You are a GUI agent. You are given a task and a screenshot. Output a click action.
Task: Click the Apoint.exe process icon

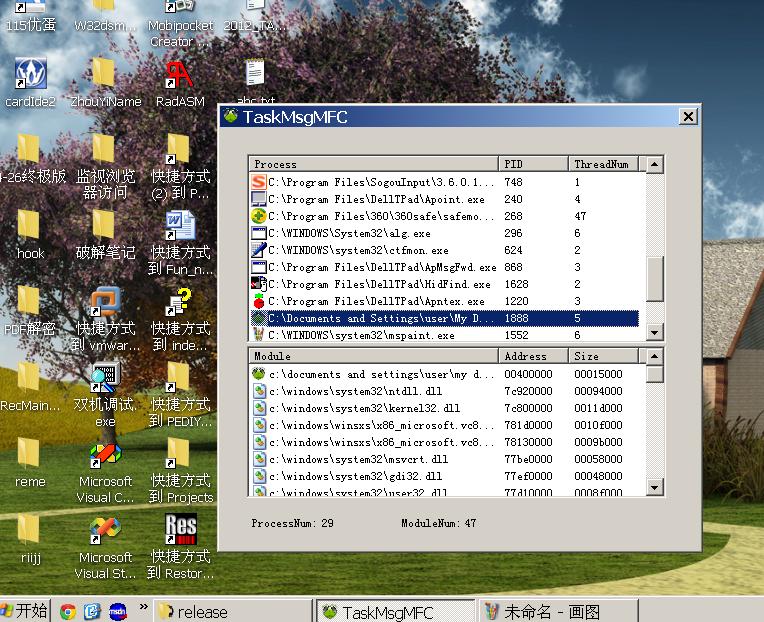[x=259, y=199]
